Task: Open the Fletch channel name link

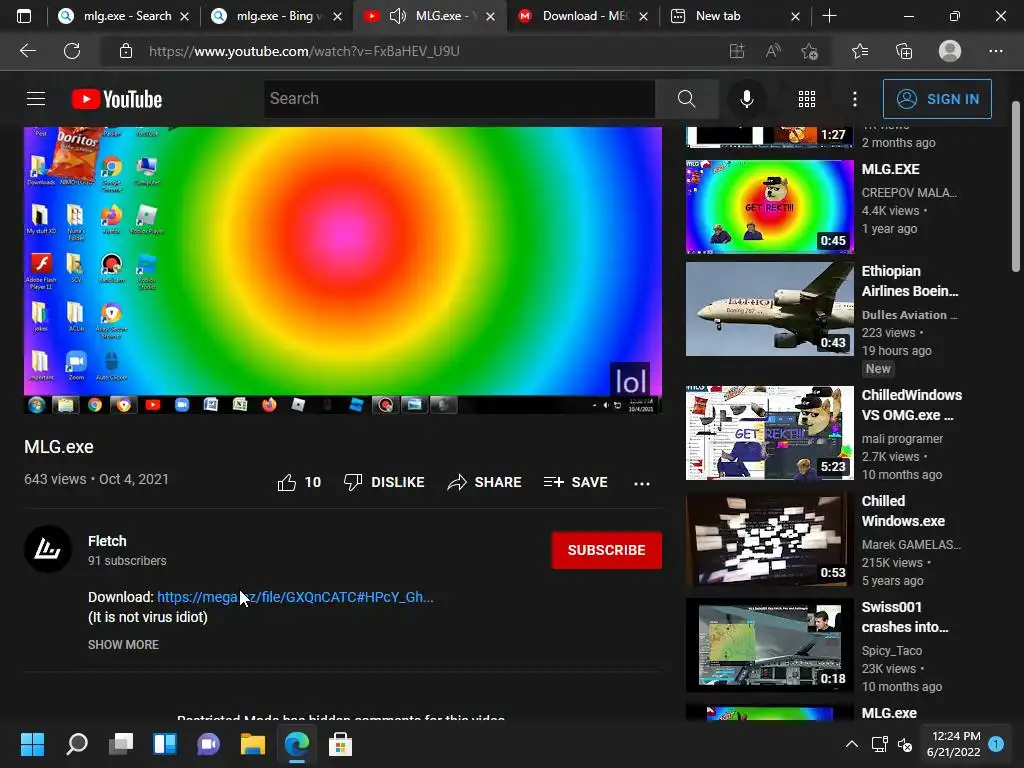Action: [107, 541]
